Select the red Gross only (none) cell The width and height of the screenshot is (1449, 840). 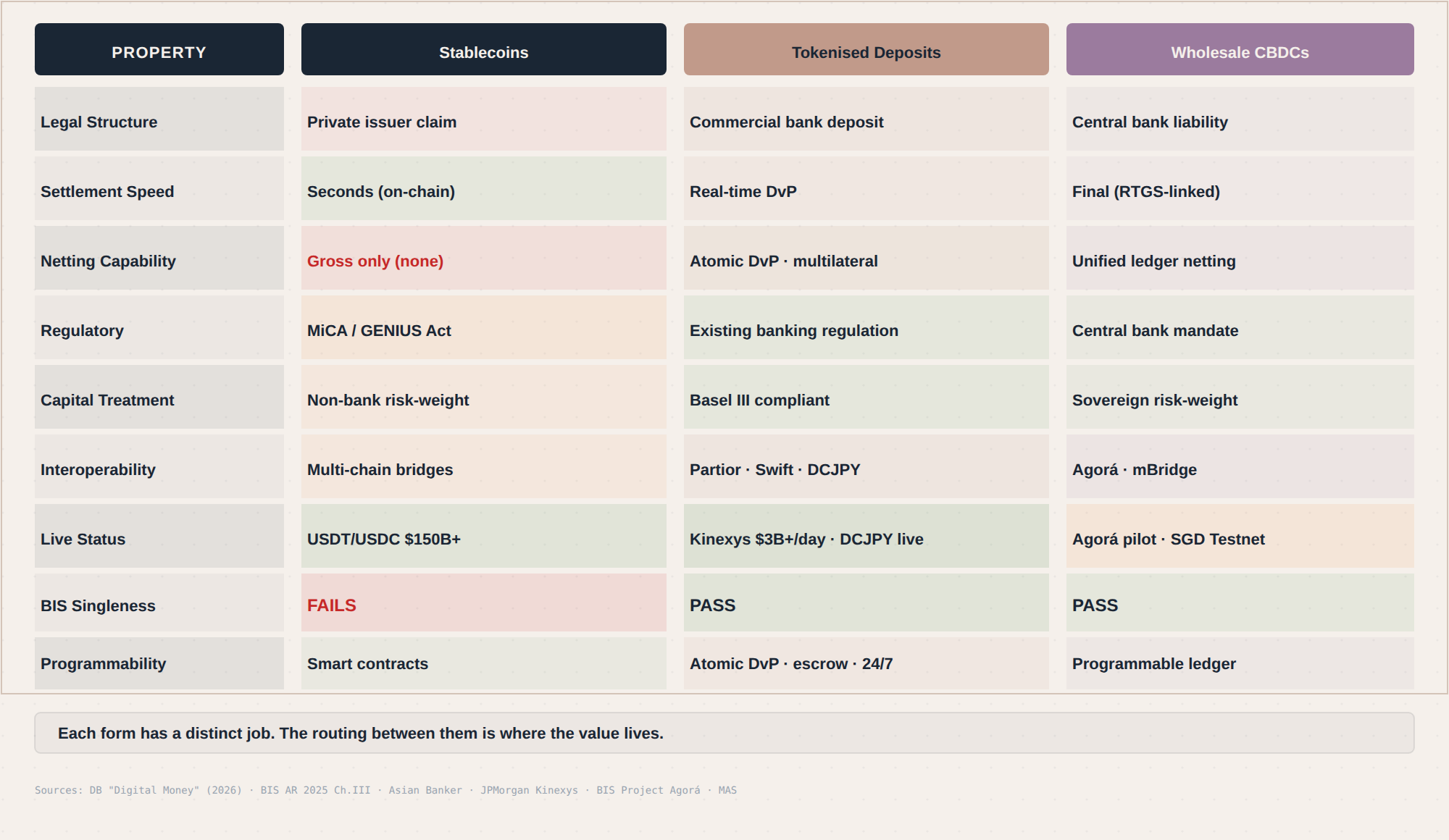pos(484,258)
